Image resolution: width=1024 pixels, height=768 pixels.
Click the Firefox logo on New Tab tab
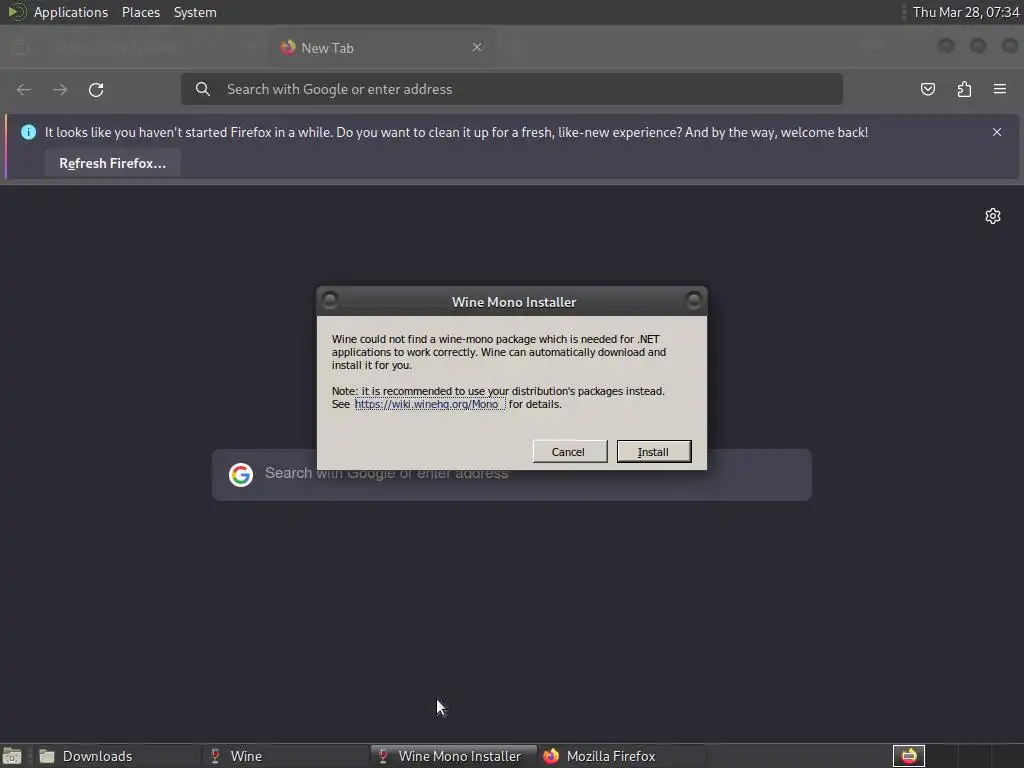click(x=287, y=47)
